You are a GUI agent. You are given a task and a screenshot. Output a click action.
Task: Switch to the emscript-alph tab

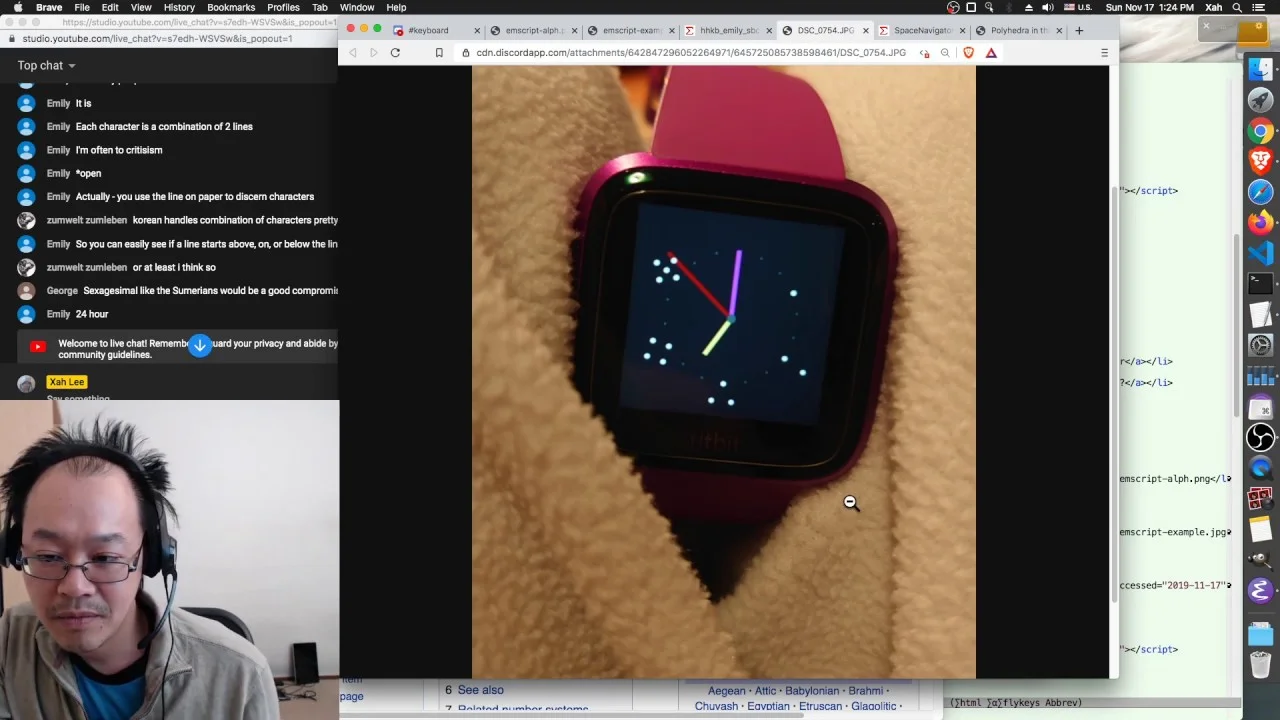click(x=533, y=30)
